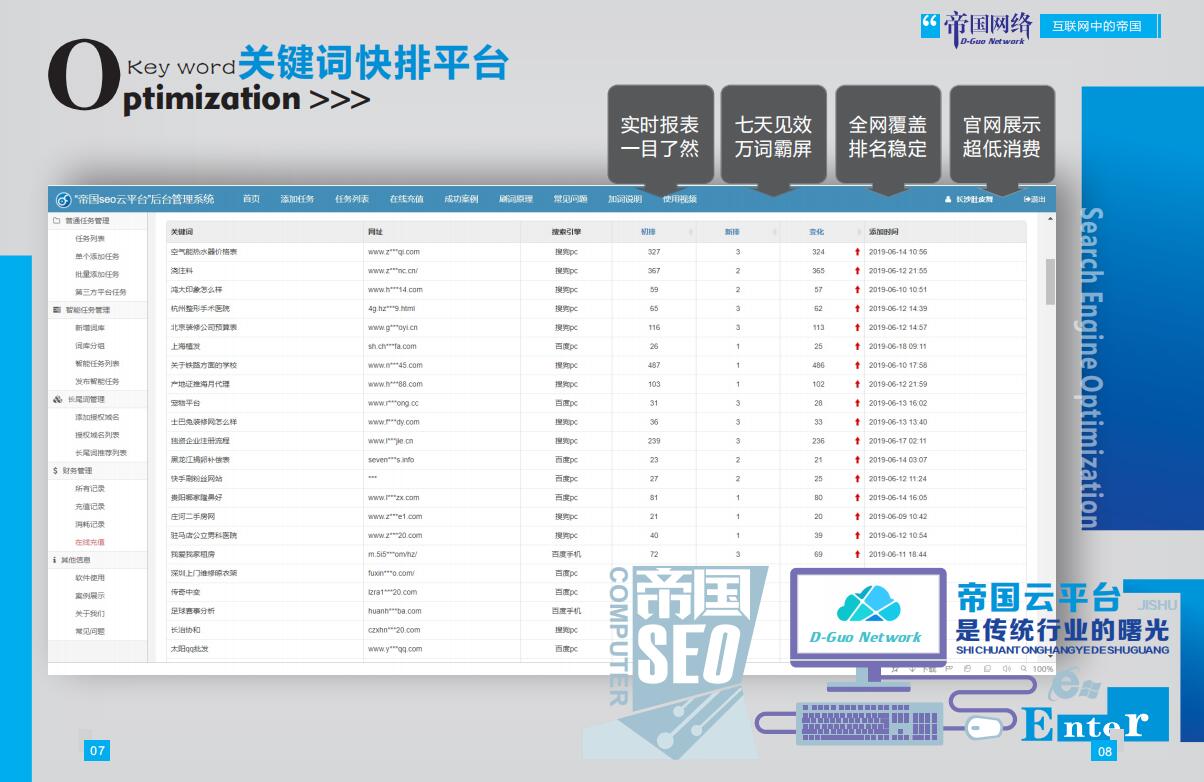1204x782 pixels.
Task: Click the user account icon in header
Action: coord(948,199)
